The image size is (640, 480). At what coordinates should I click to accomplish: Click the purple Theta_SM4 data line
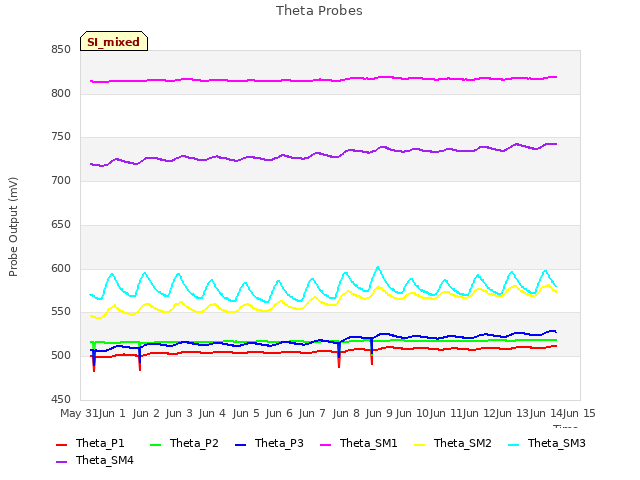coord(322,155)
